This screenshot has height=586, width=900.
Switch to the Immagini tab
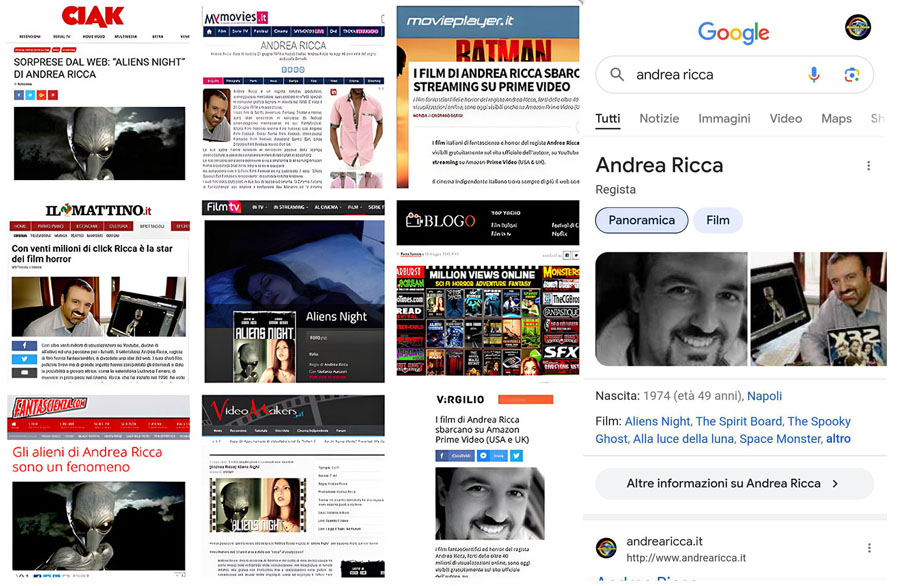pos(724,119)
